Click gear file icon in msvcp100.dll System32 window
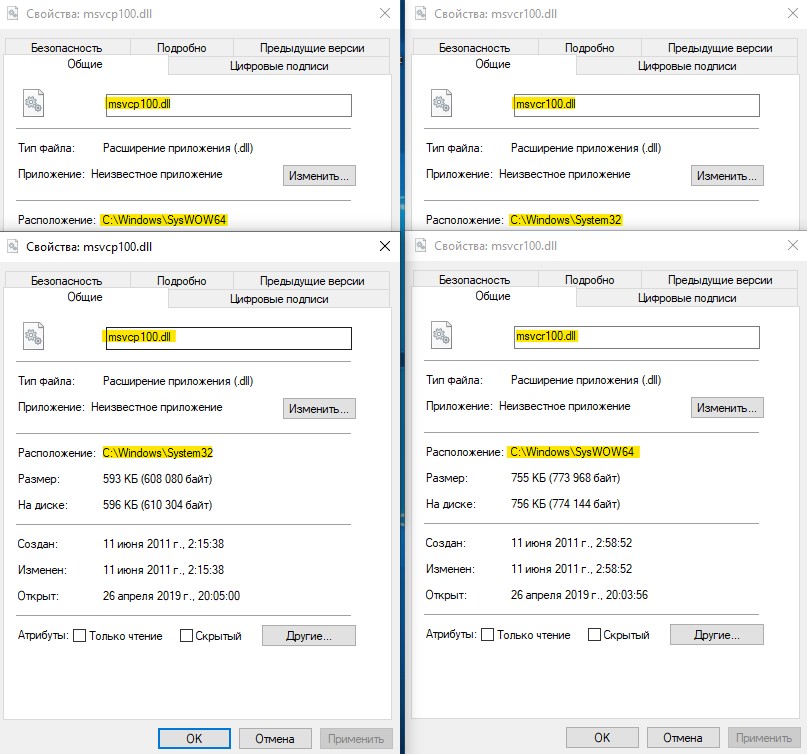This screenshot has width=807, height=754. click(x=33, y=336)
